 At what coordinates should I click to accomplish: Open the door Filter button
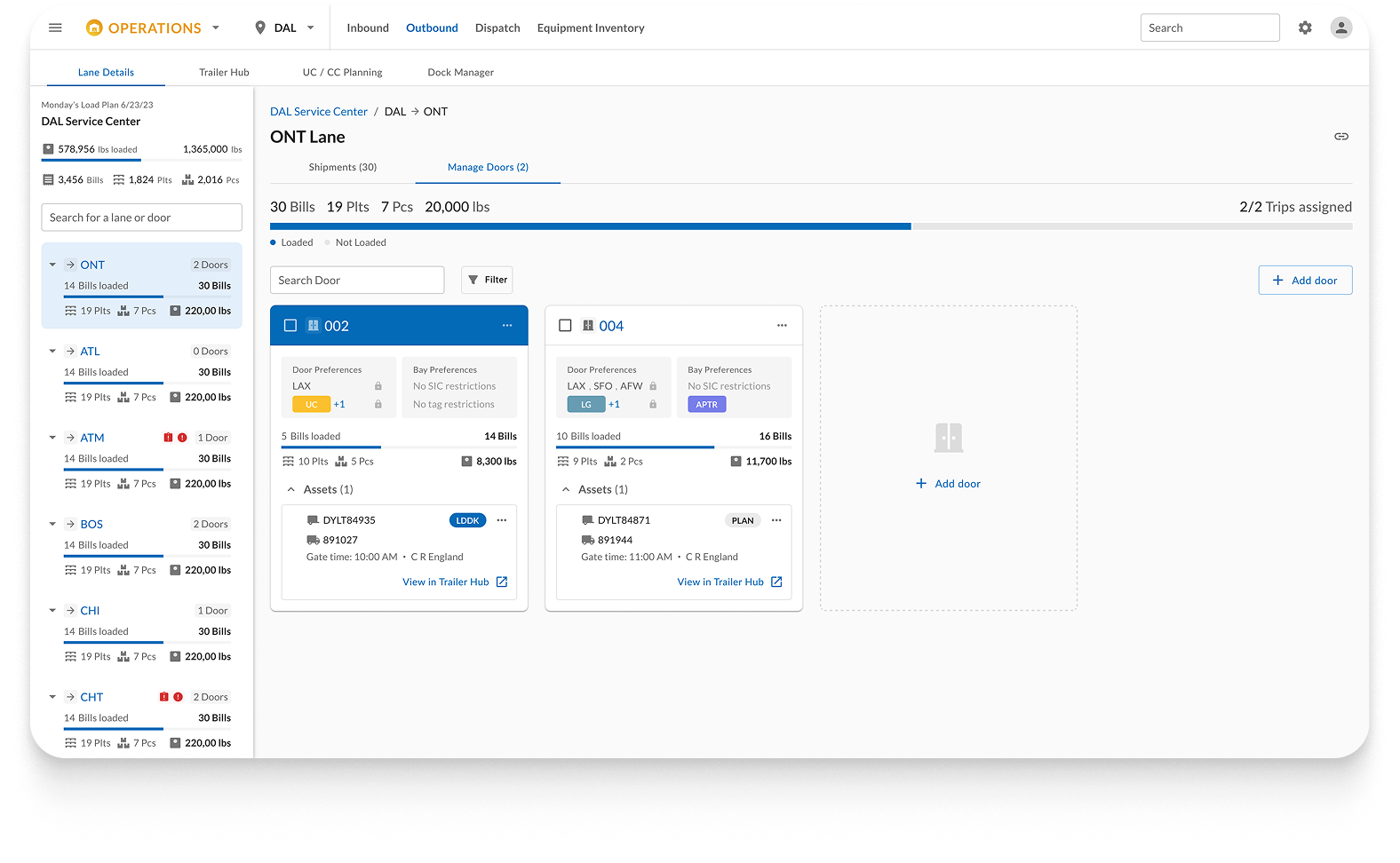(x=487, y=280)
